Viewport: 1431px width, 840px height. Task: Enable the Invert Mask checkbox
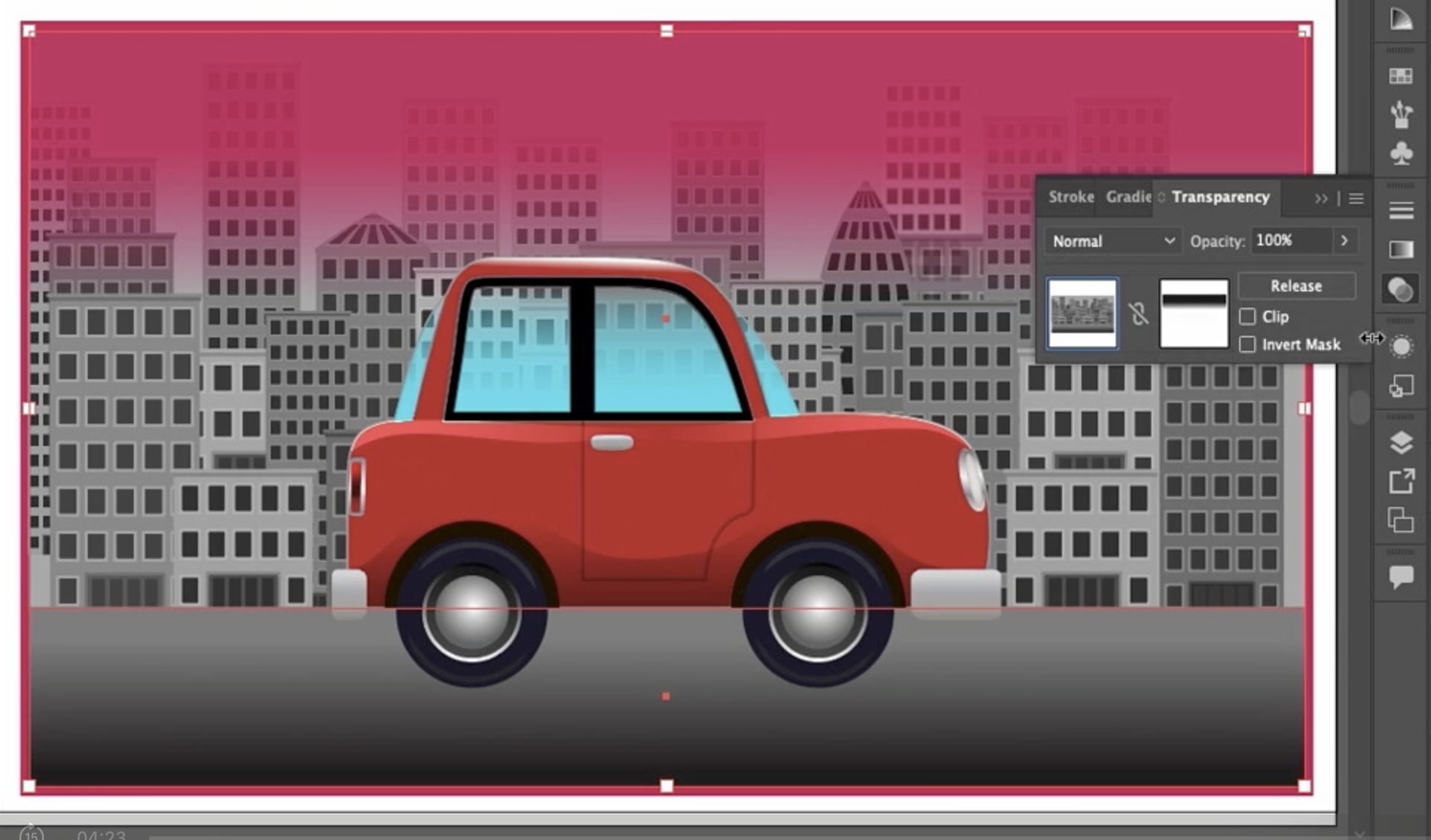click(x=1247, y=345)
